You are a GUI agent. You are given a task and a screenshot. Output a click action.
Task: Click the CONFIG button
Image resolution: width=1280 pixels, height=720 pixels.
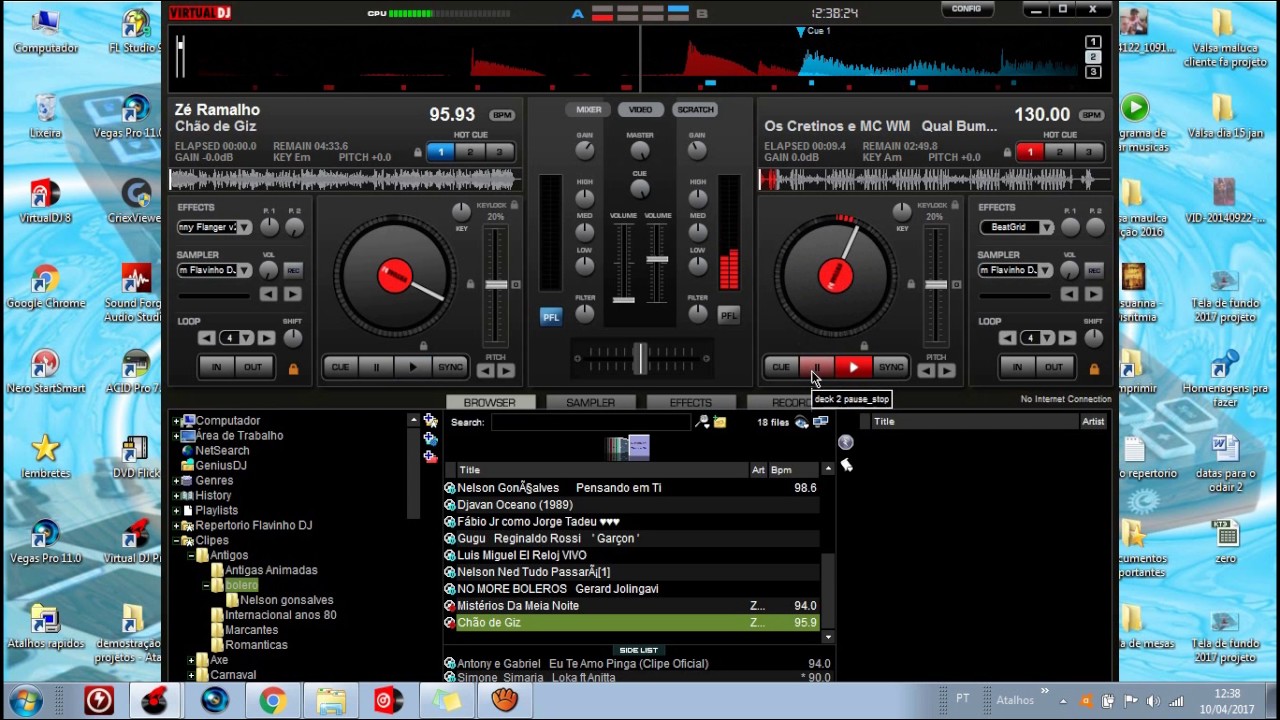(x=967, y=9)
